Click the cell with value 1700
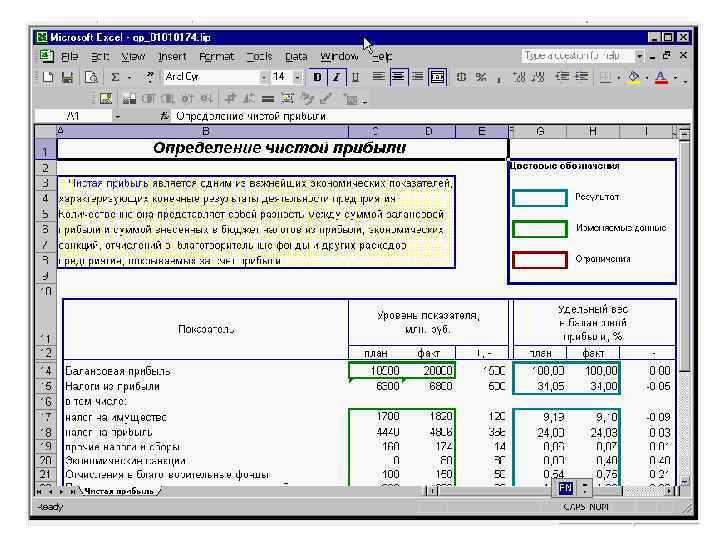The image size is (720, 540). [x=376, y=416]
